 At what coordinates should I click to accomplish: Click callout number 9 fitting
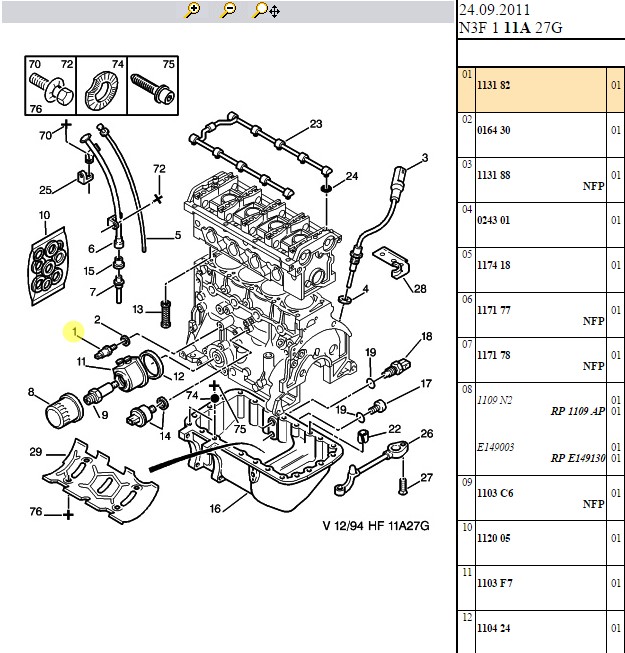pyautogui.click(x=105, y=415)
